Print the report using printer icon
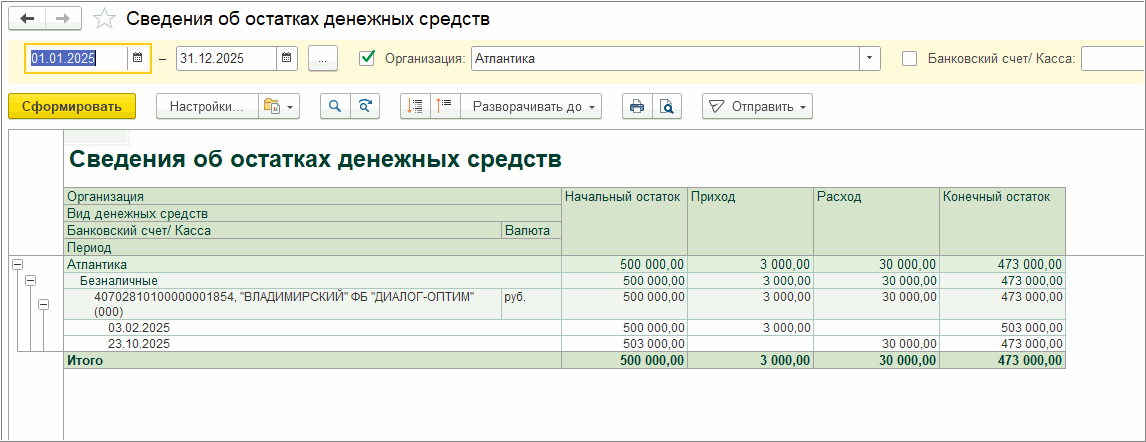1146x442 pixels. [636, 107]
